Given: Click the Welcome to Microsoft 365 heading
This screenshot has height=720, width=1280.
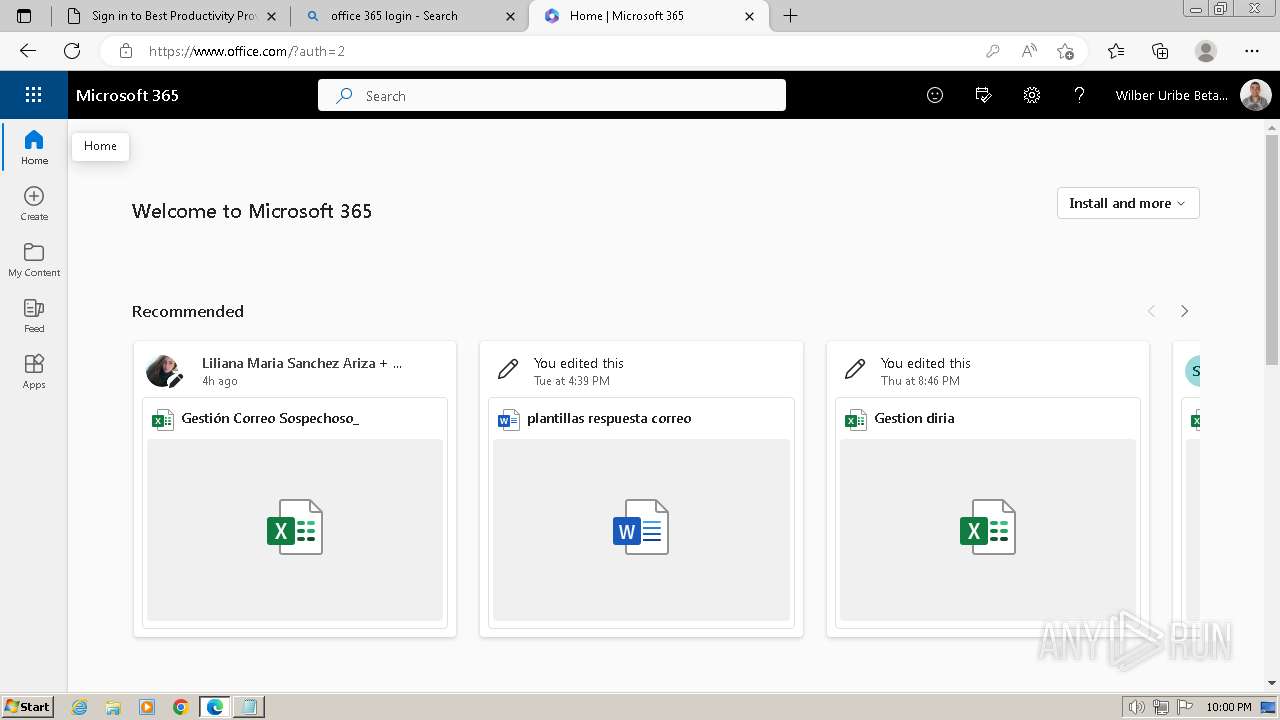Looking at the screenshot, I should [x=252, y=211].
